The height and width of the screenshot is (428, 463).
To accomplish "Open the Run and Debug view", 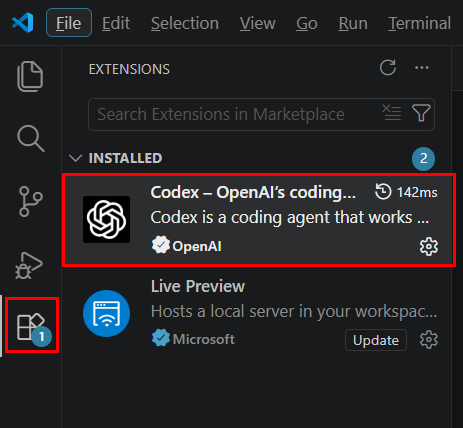I will pyautogui.click(x=29, y=266).
